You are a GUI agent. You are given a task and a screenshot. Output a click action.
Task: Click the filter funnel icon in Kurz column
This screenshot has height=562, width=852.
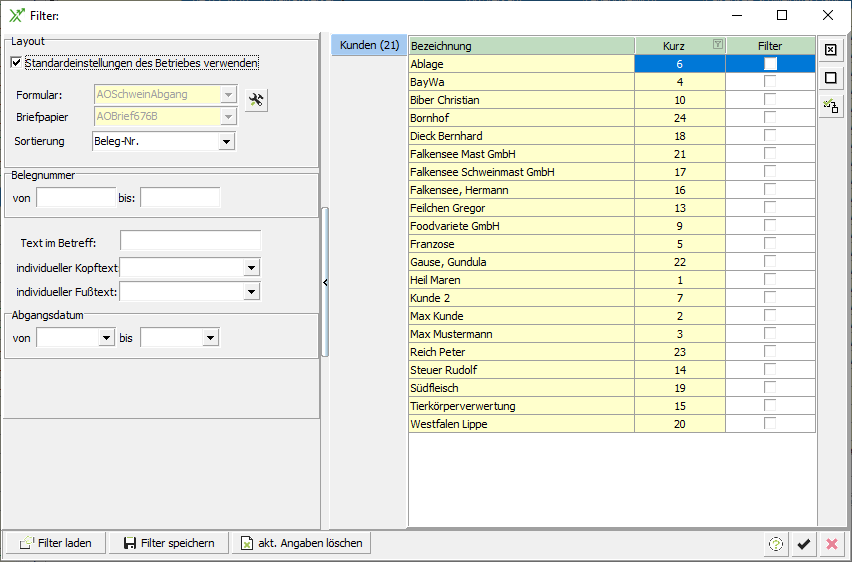pos(717,45)
